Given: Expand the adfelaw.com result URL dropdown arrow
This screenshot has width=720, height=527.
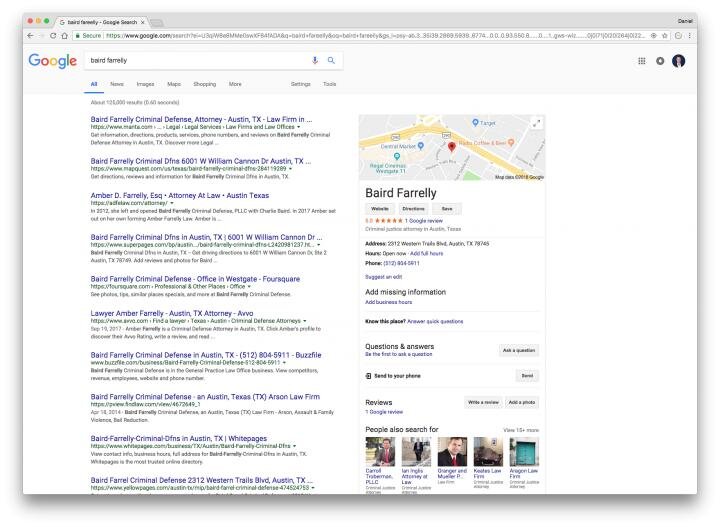Looking at the screenshot, I should tap(172, 203).
